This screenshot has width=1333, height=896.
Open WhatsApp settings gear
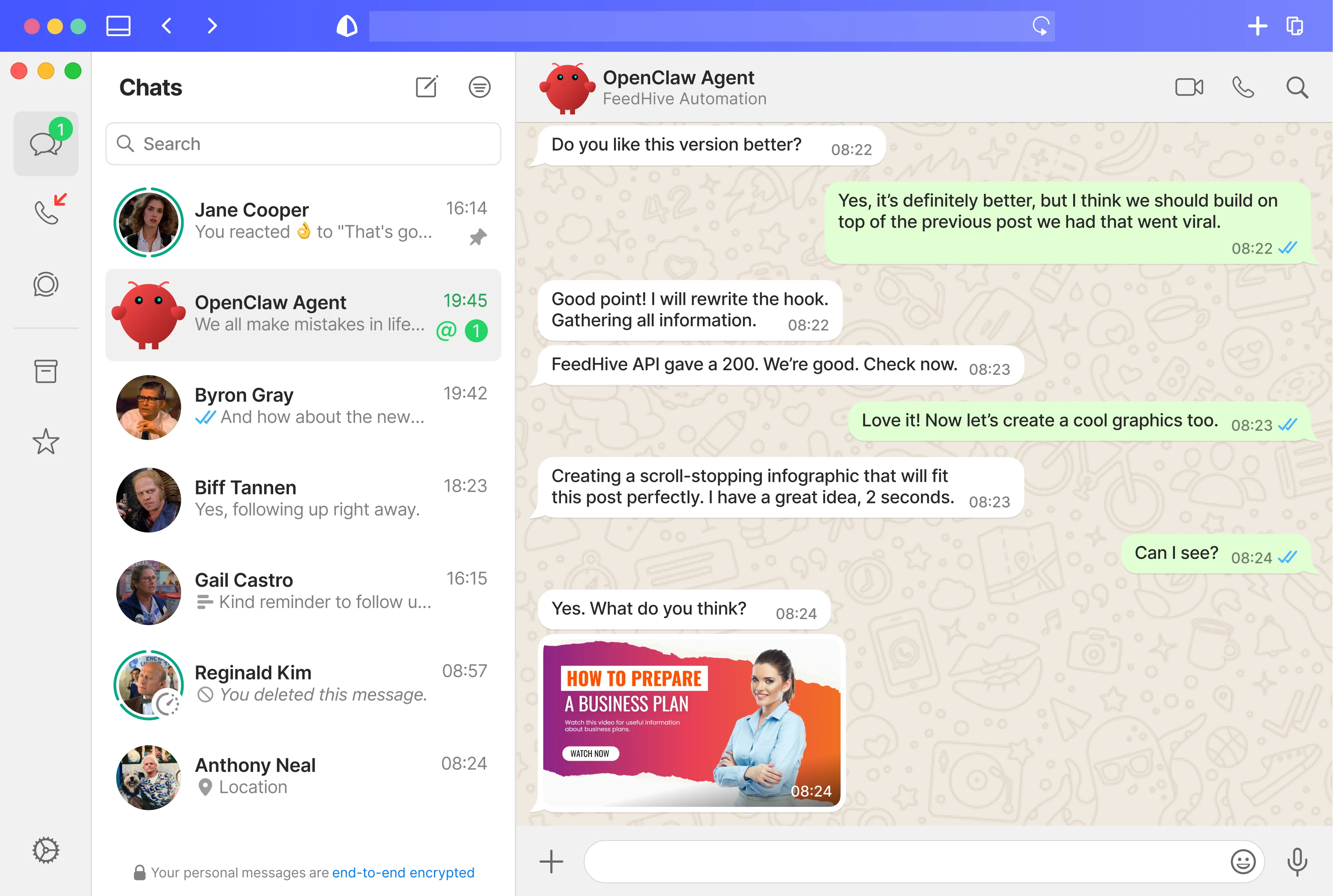click(46, 850)
